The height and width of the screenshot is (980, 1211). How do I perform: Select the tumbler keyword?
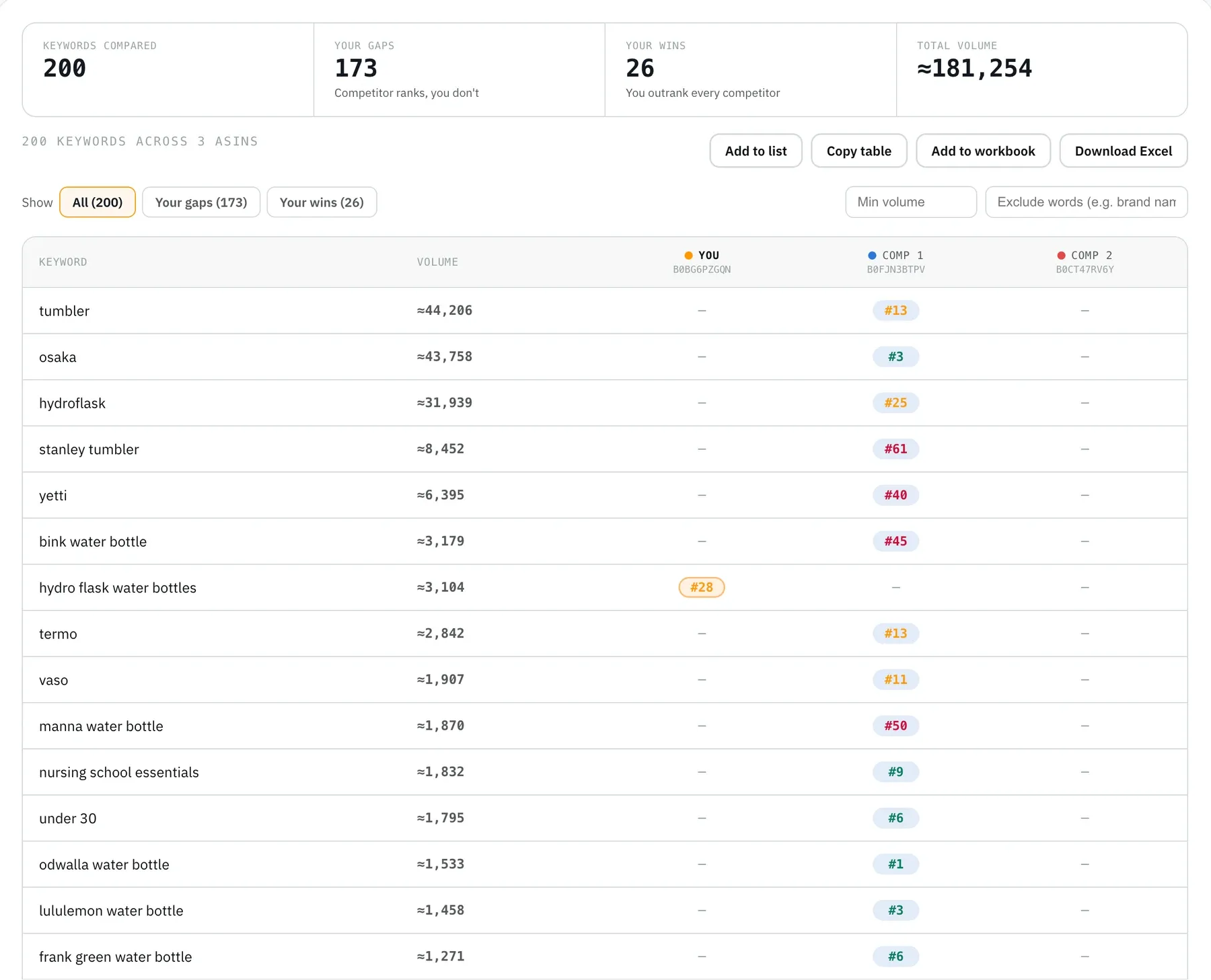click(64, 311)
